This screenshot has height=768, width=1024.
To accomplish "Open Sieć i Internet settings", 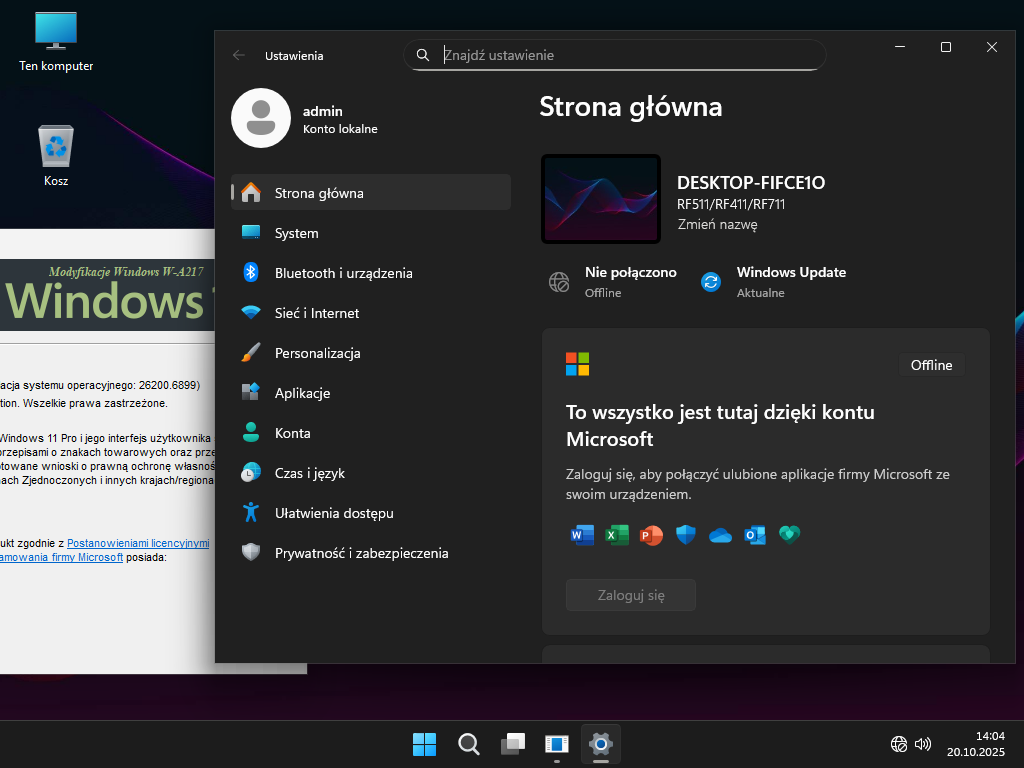I will [317, 313].
